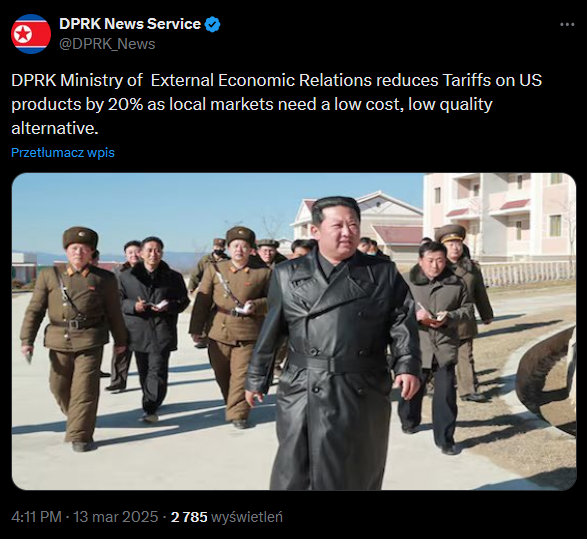
Task: Click the red star in the avatar
Action: click(x=23, y=34)
